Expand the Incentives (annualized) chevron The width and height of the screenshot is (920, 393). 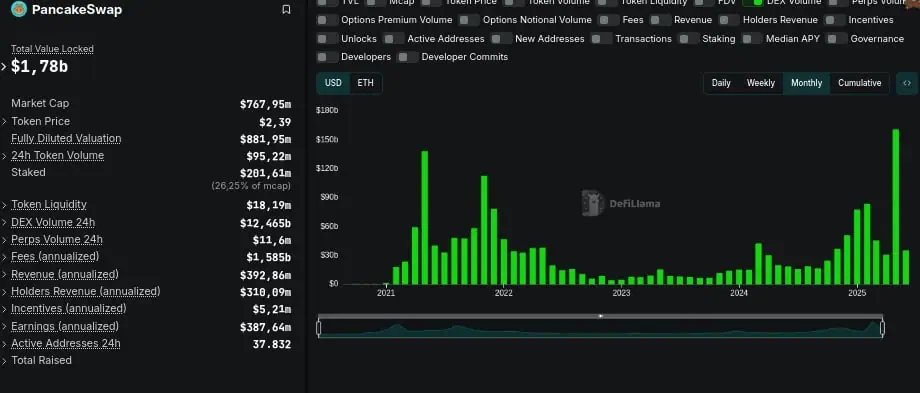tap(4, 309)
